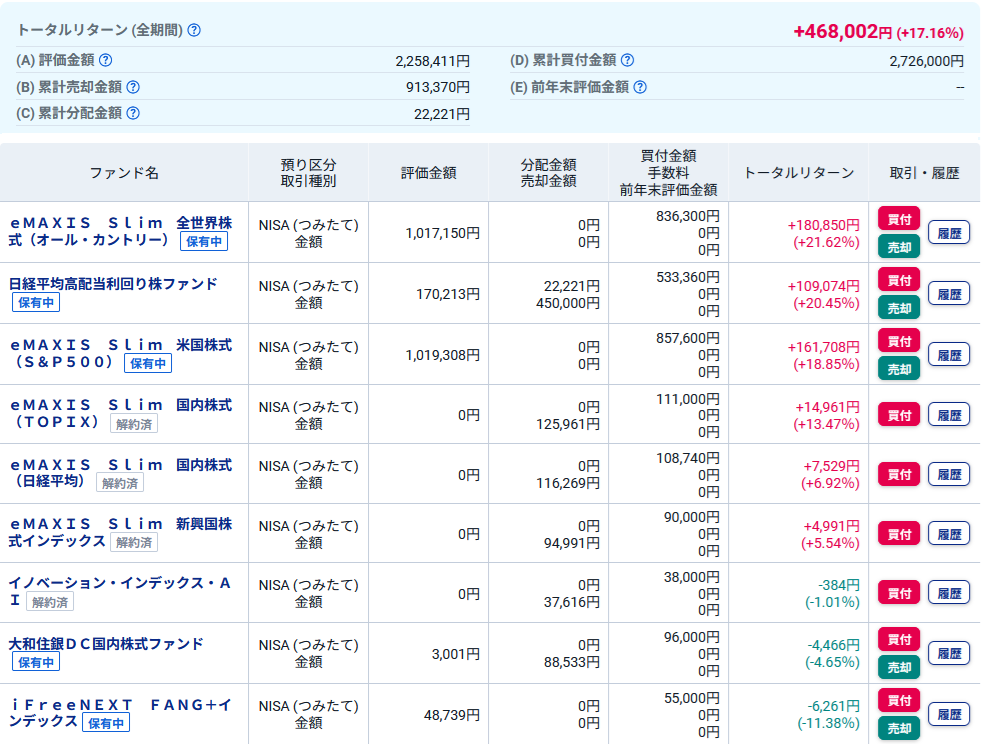
Task: Click 売却 button for 全世界株式 fund
Action: 899,248
